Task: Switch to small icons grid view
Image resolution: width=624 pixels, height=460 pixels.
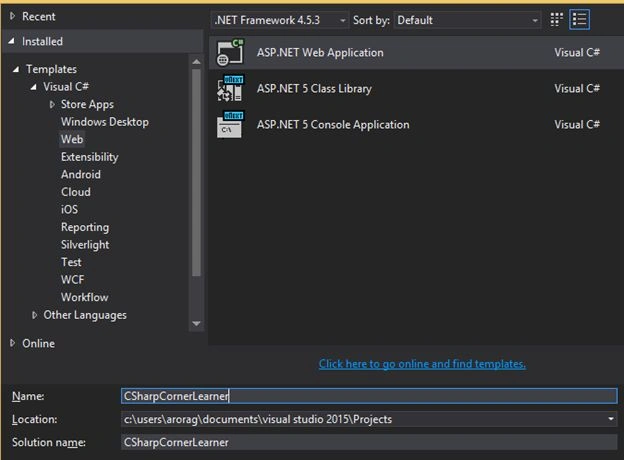Action: coord(556,19)
